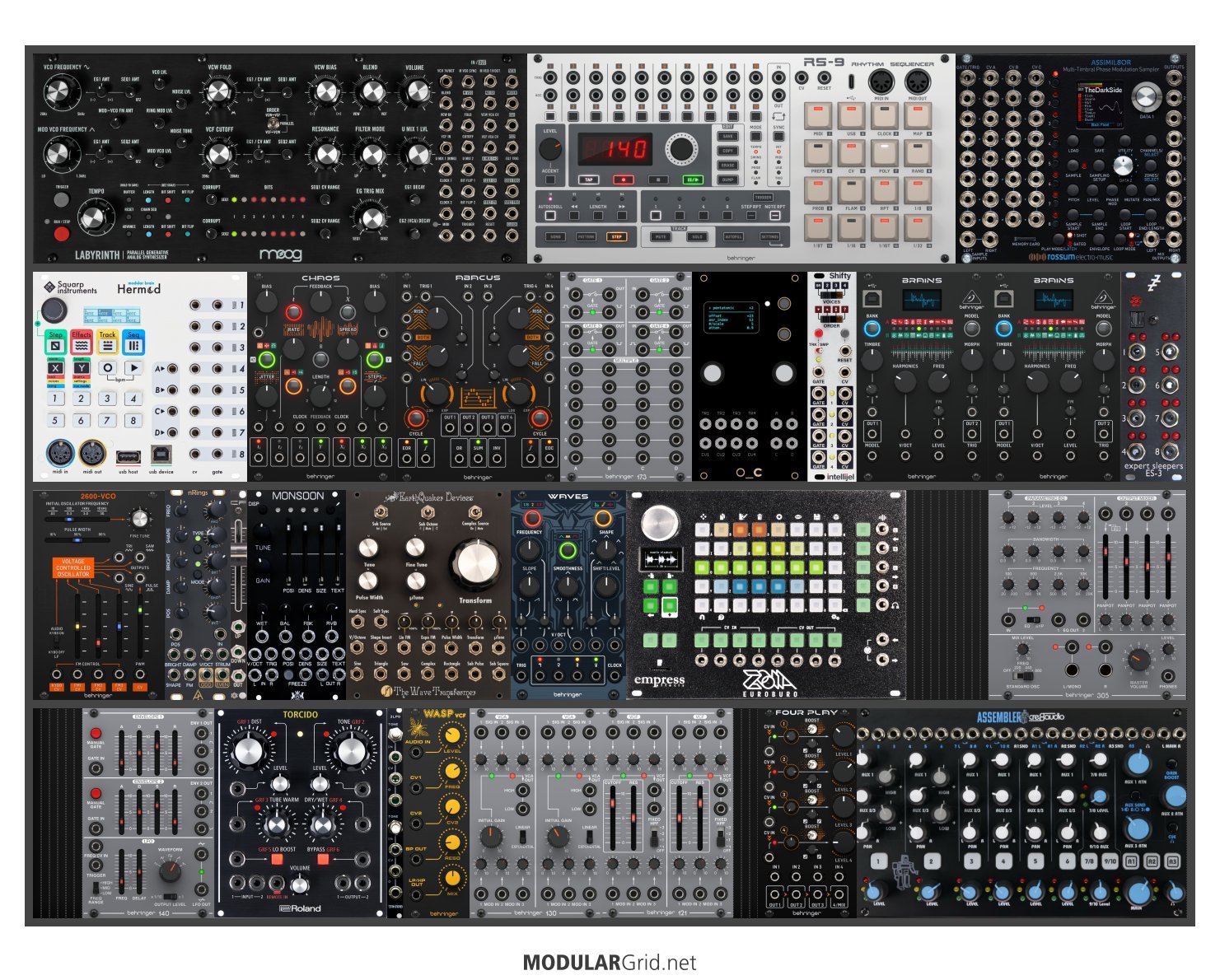Click the RS-9 AUTOFILL button
This screenshot has height=980, width=1220.
point(733,237)
